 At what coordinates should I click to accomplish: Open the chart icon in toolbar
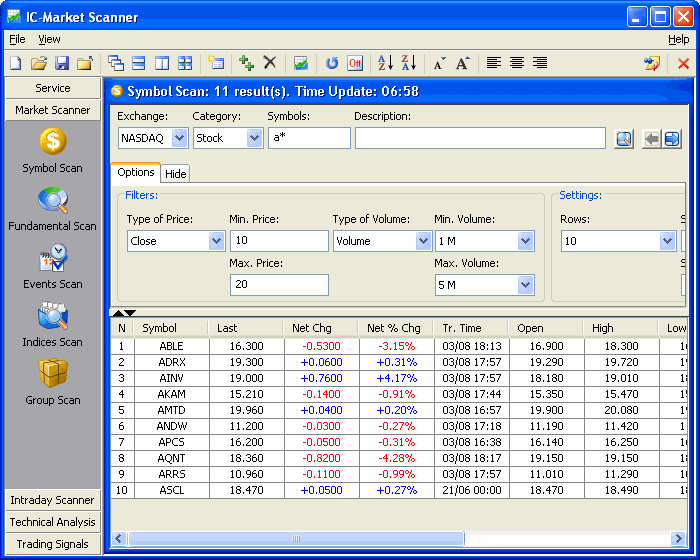tap(301, 63)
